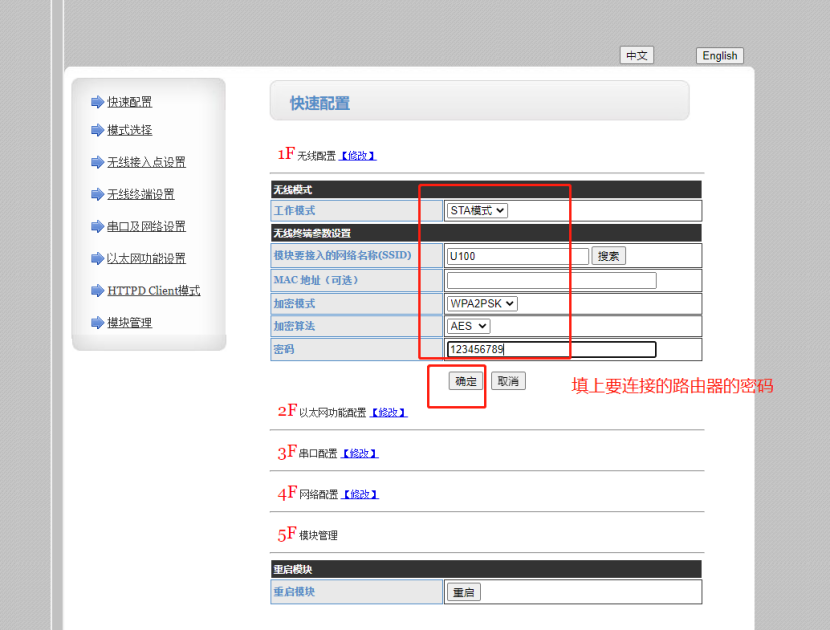This screenshot has height=630, width=830.
Task: Click the 重启 module button
Action: tap(463, 592)
